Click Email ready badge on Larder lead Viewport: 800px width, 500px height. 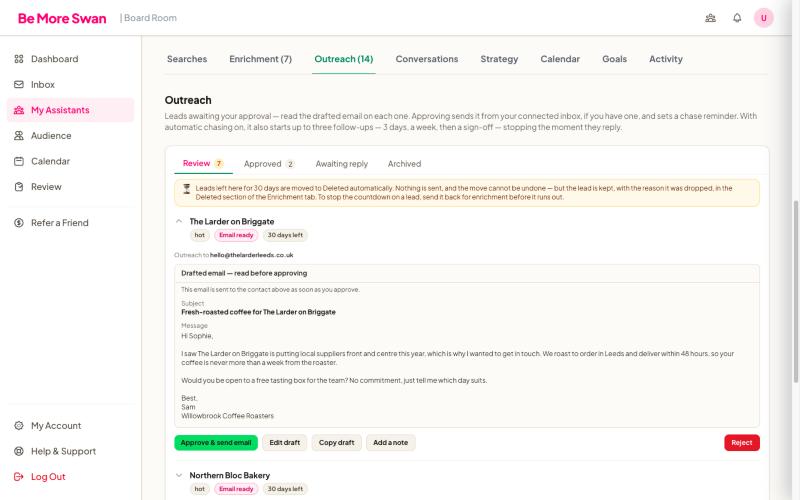click(236, 235)
